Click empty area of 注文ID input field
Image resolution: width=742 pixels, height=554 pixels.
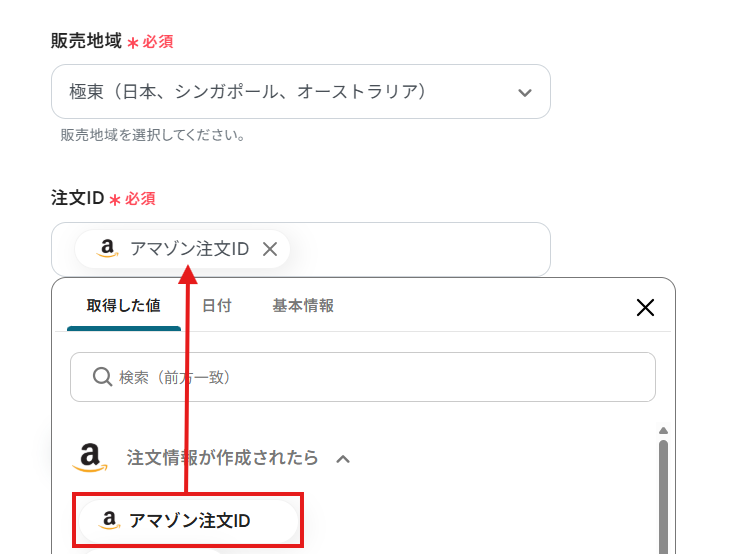[x=420, y=250]
